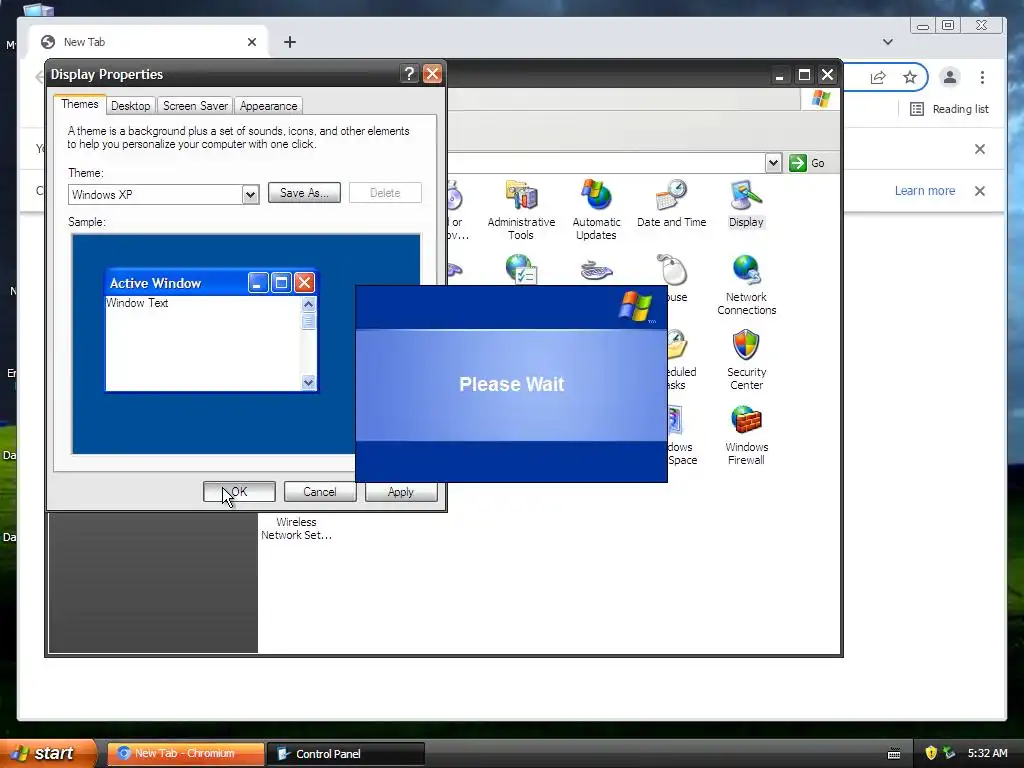Click the sample window scroll up arrow

[x=308, y=304]
